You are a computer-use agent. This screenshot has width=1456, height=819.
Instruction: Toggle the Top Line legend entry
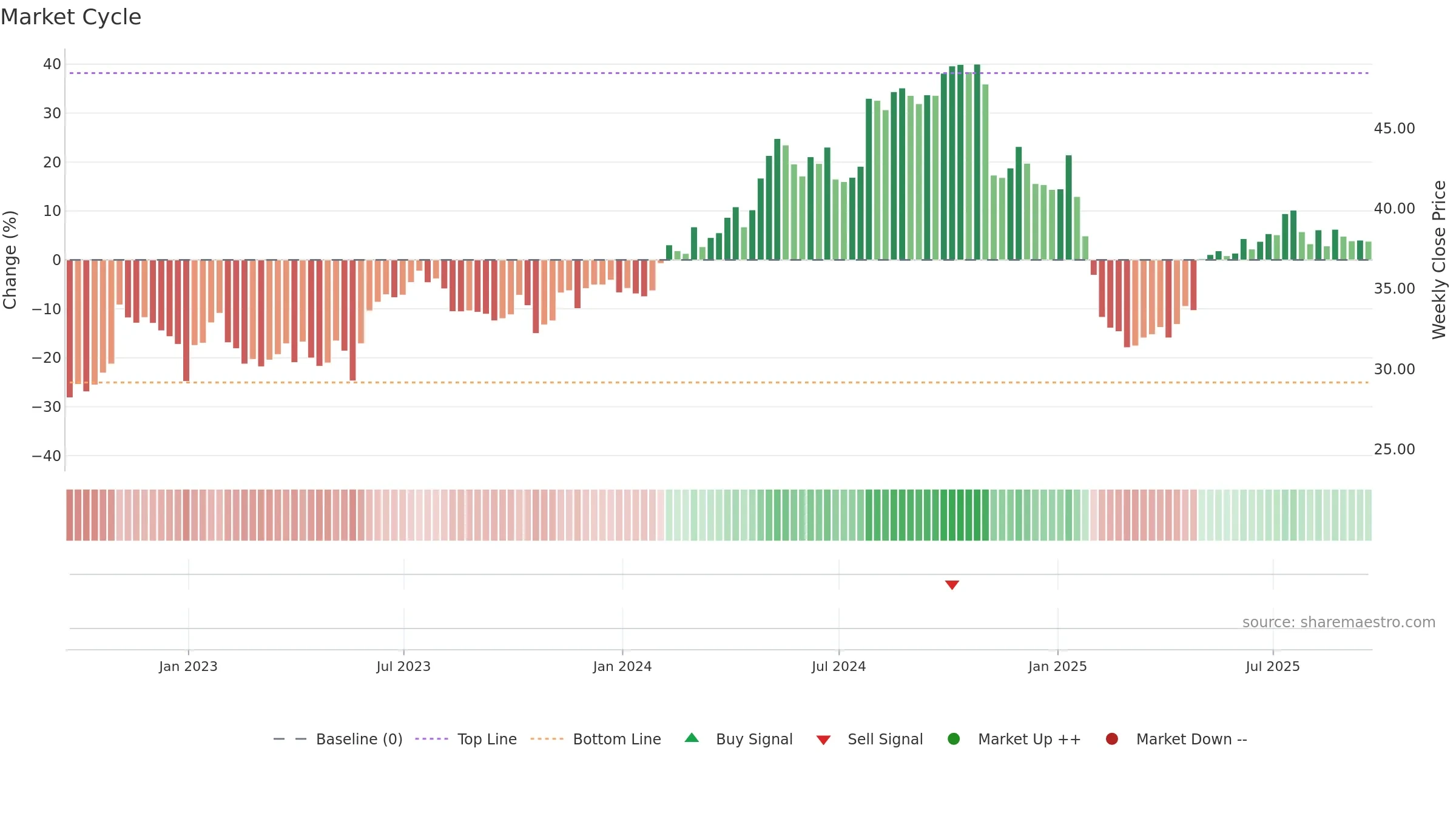tap(466, 739)
